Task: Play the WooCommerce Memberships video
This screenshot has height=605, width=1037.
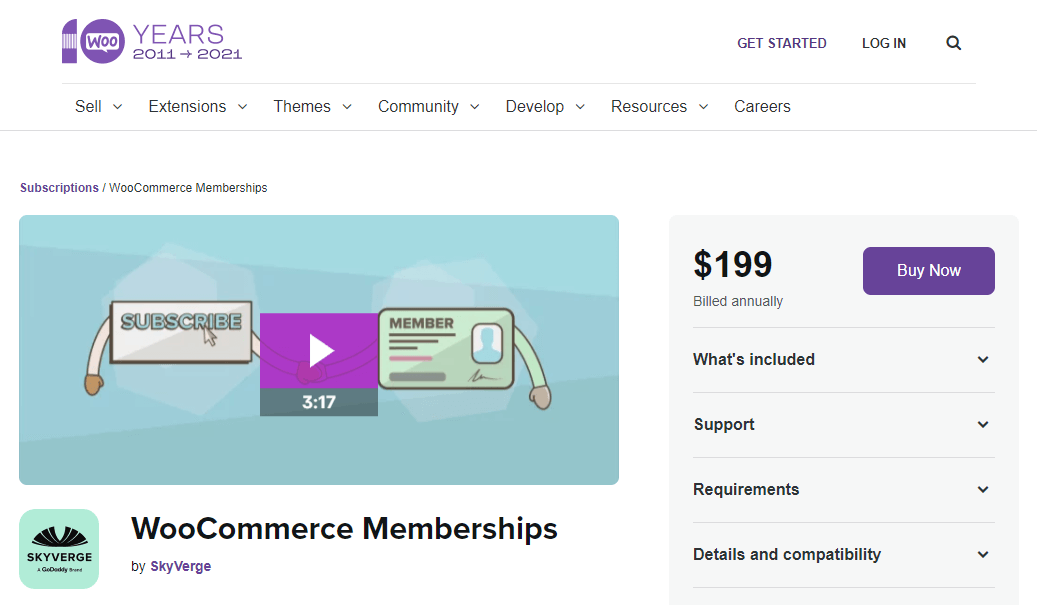Action: coord(319,351)
